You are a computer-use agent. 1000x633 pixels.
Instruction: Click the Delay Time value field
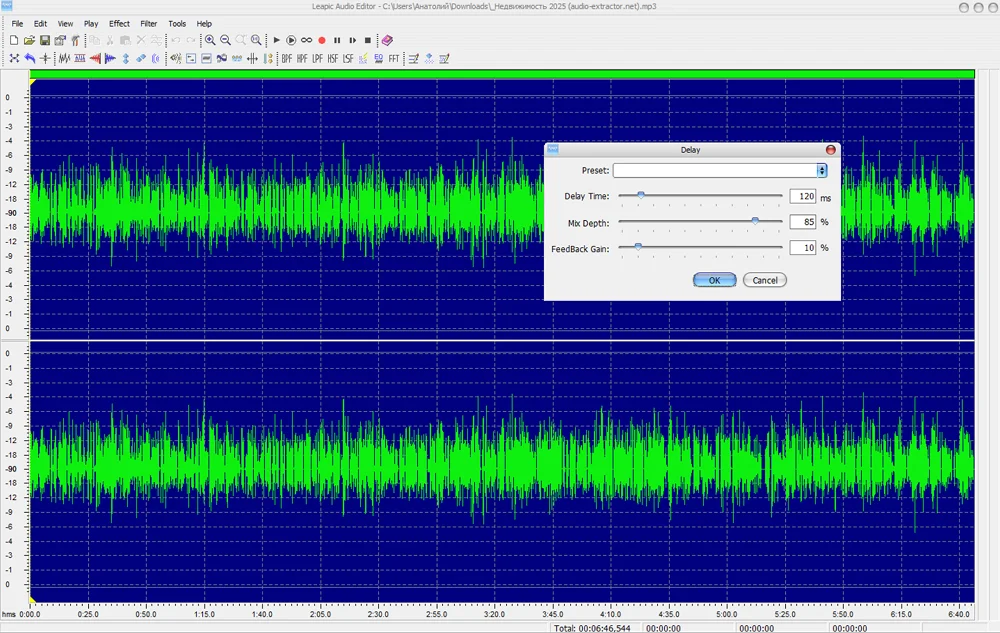pyautogui.click(x=802, y=197)
